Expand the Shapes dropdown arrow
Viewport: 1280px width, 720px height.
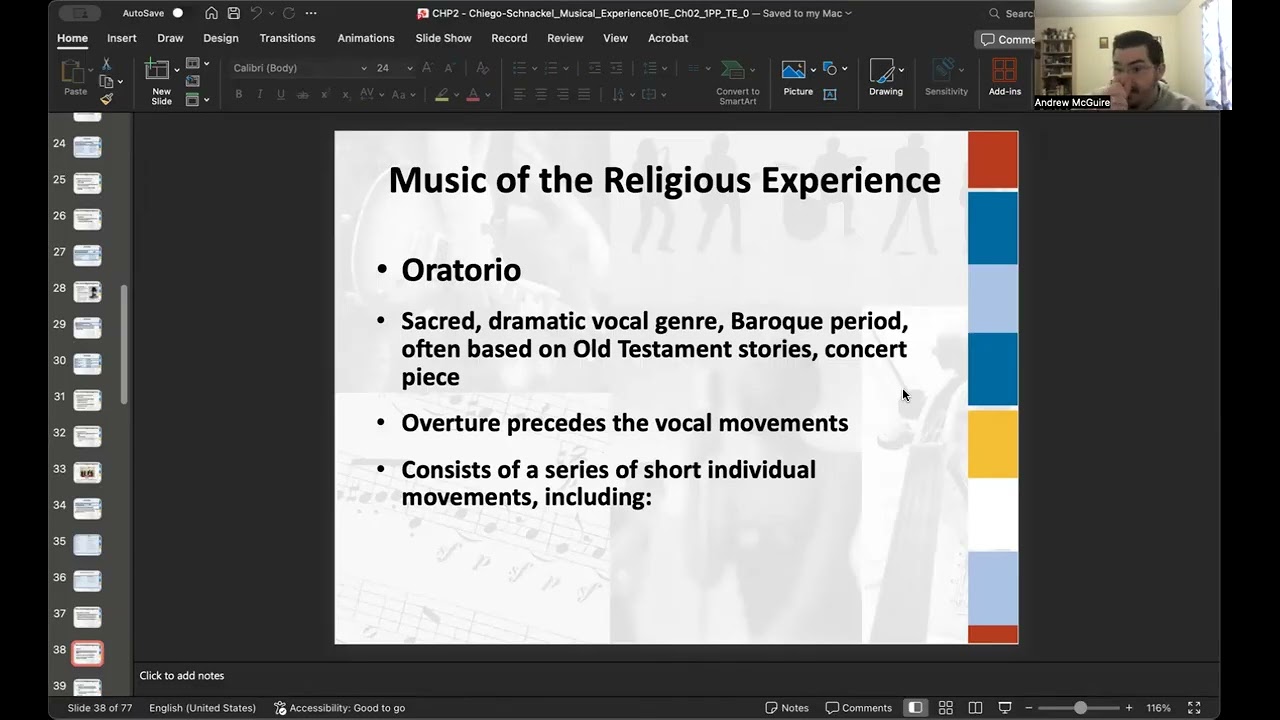coord(845,69)
